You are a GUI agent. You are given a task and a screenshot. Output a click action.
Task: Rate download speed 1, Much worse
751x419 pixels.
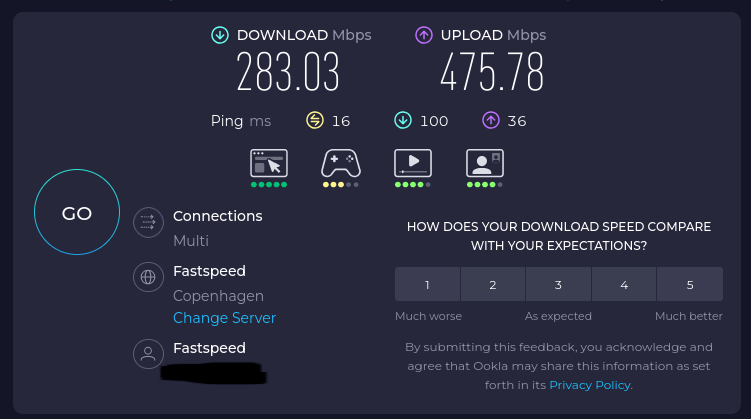tap(427, 284)
